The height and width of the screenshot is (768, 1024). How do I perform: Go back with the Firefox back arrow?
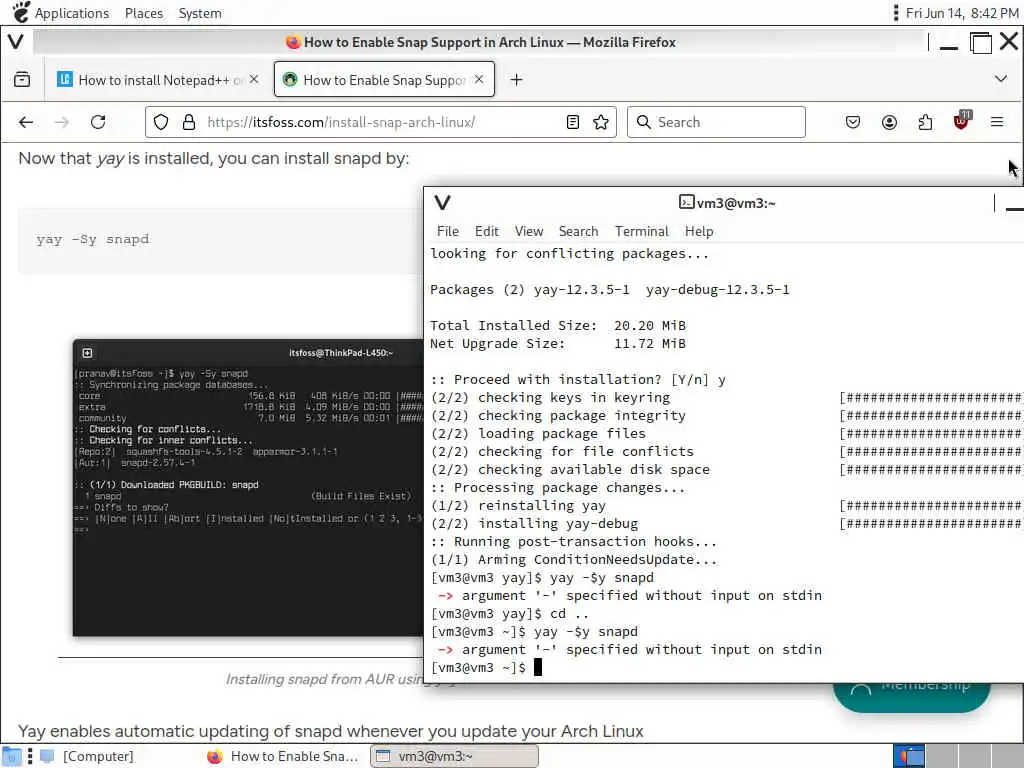click(x=26, y=122)
